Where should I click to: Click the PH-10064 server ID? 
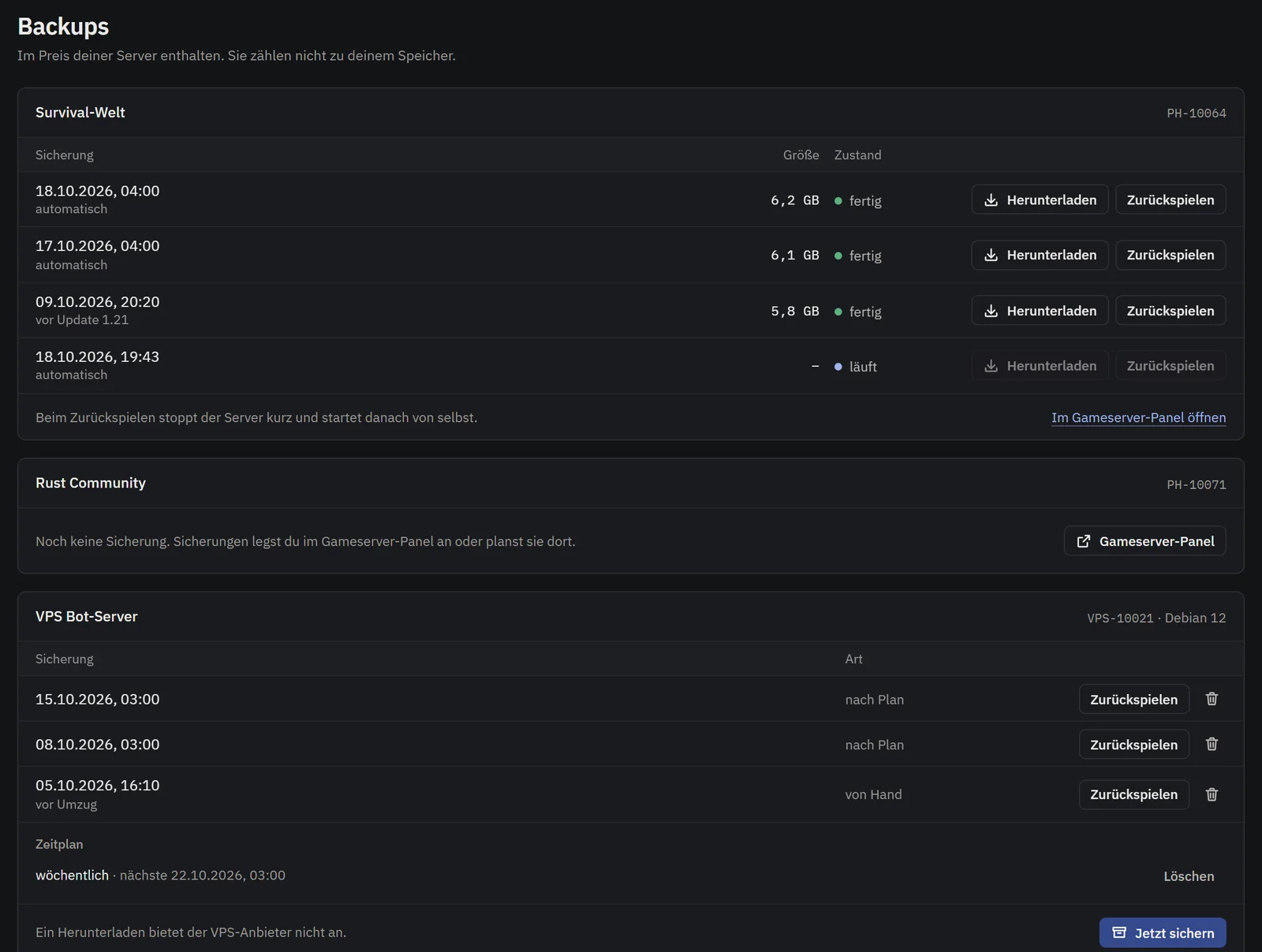[1197, 114]
